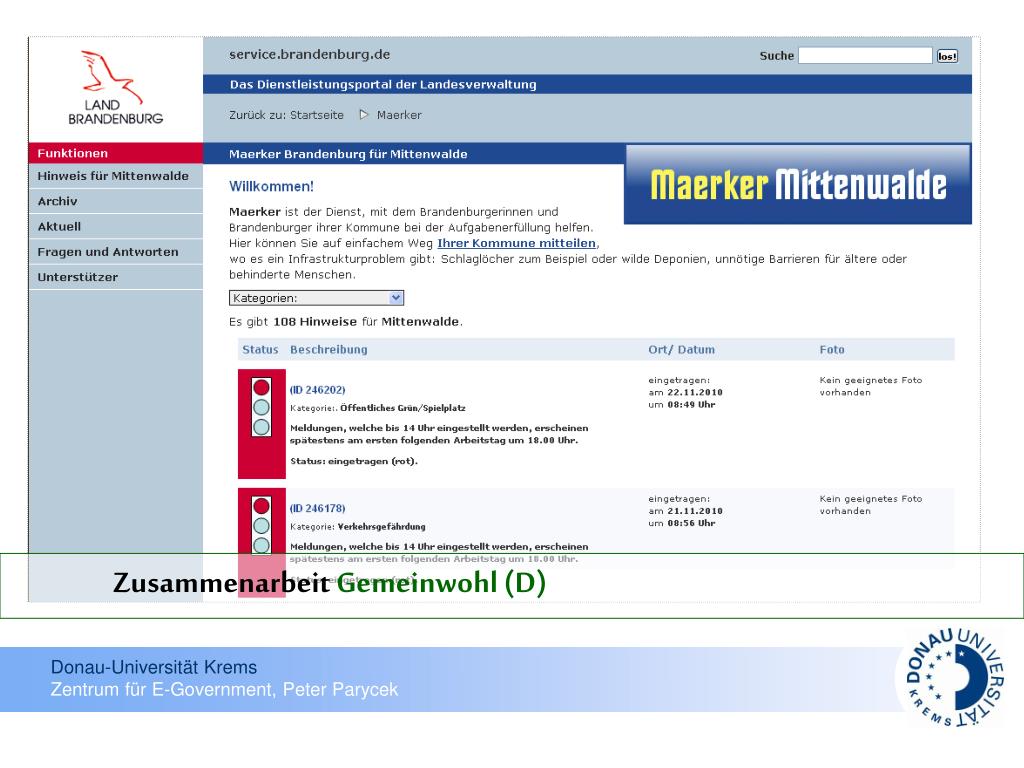Click the Ort/ Datum column header
The height and width of the screenshot is (768, 1024).
681,349
